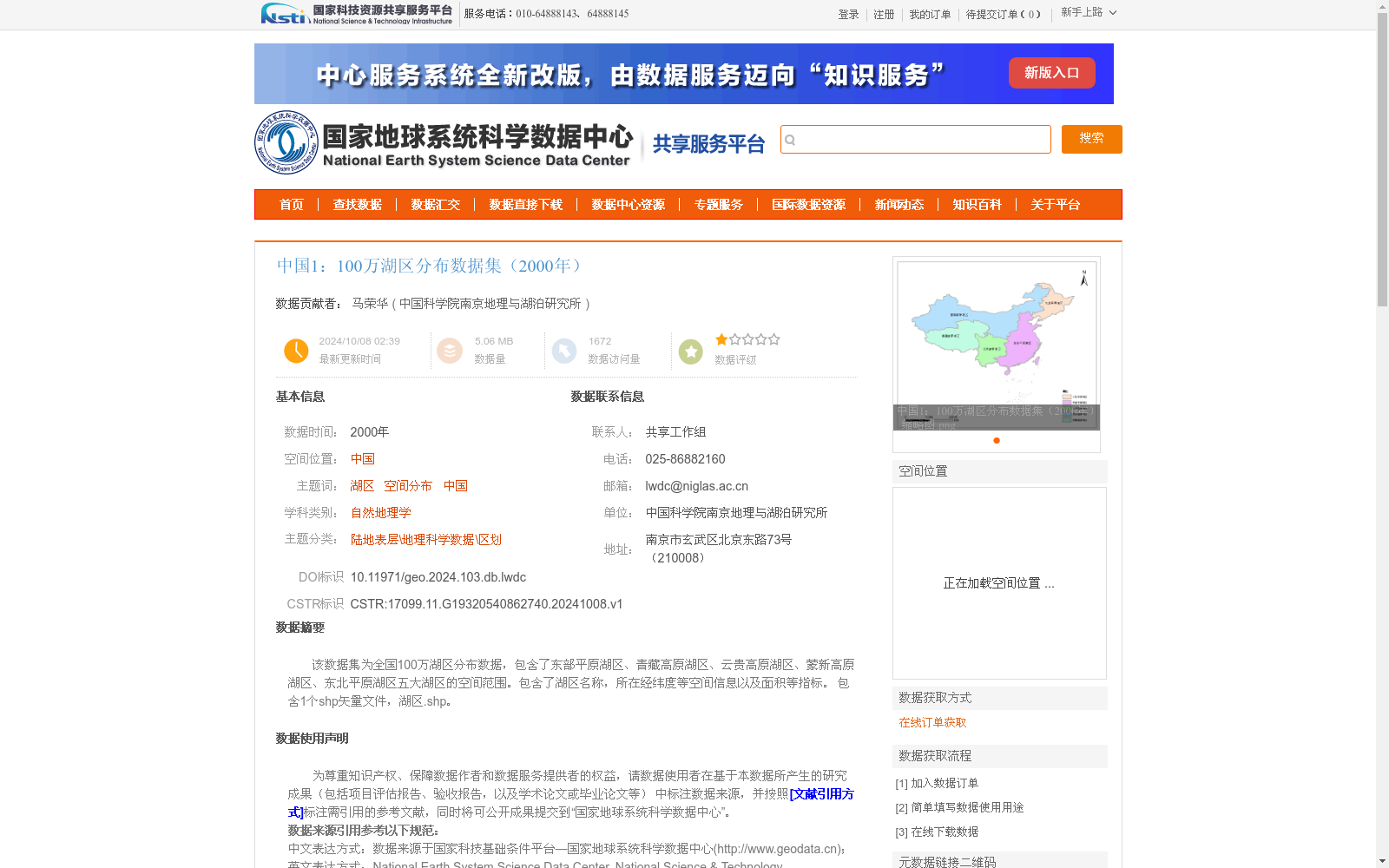
Task: Click the orange clock last-update icon
Action: [296, 351]
